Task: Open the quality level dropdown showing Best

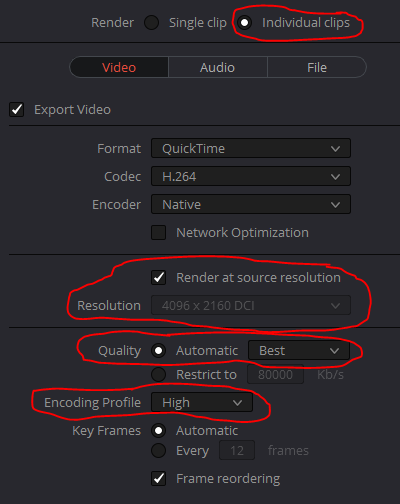Action: (x=299, y=351)
